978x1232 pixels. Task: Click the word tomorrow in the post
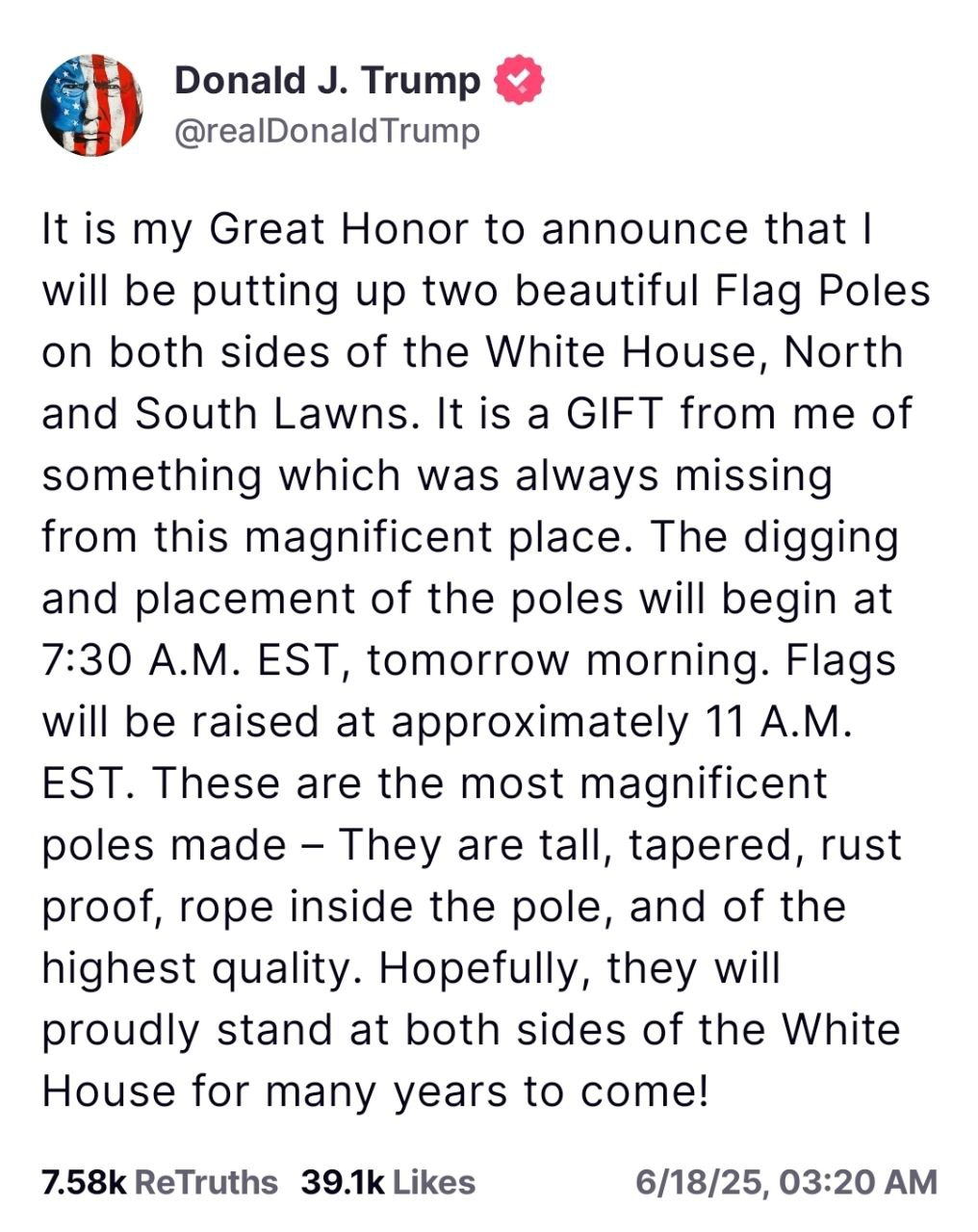[x=469, y=660]
